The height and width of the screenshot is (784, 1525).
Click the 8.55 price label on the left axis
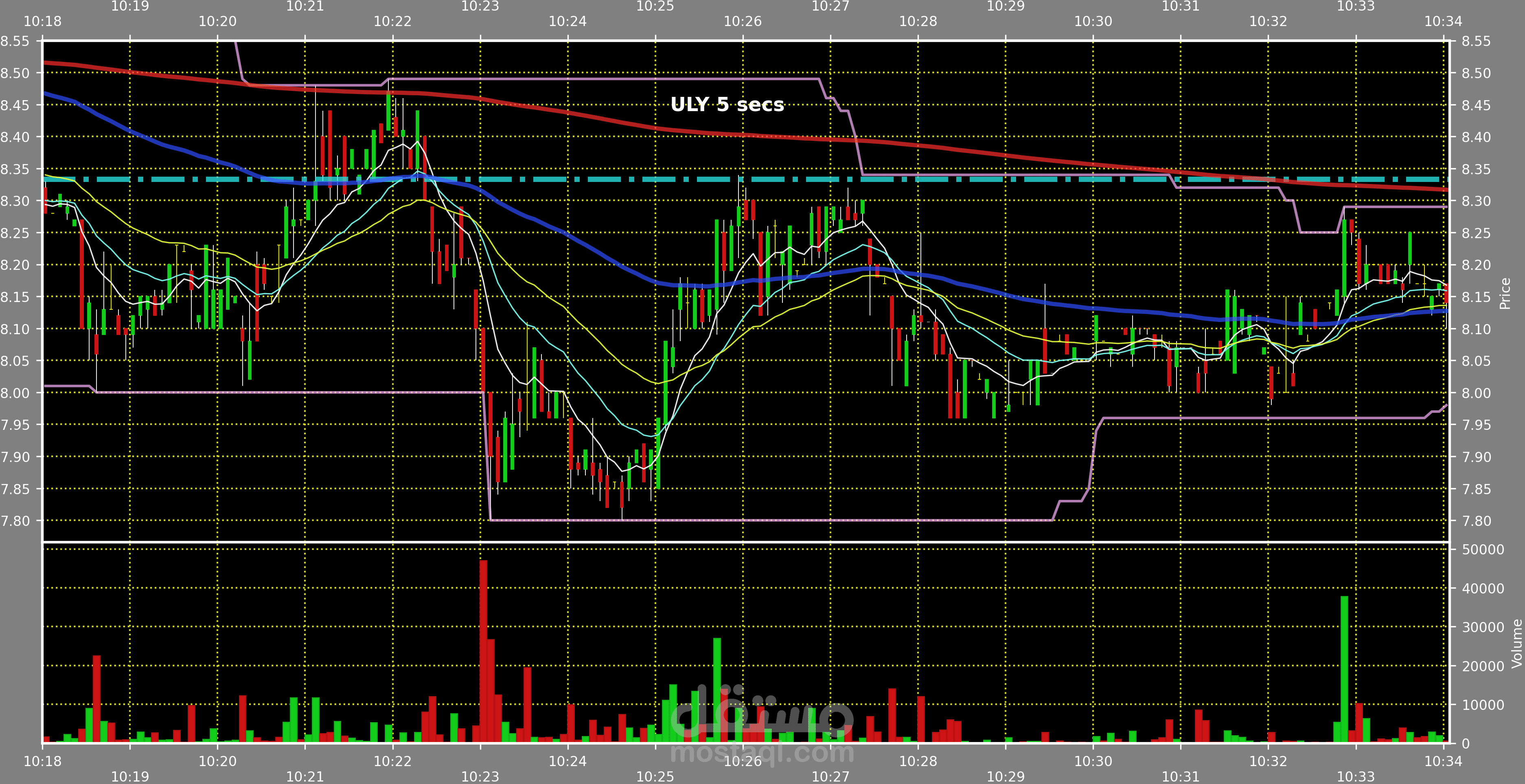[15, 42]
